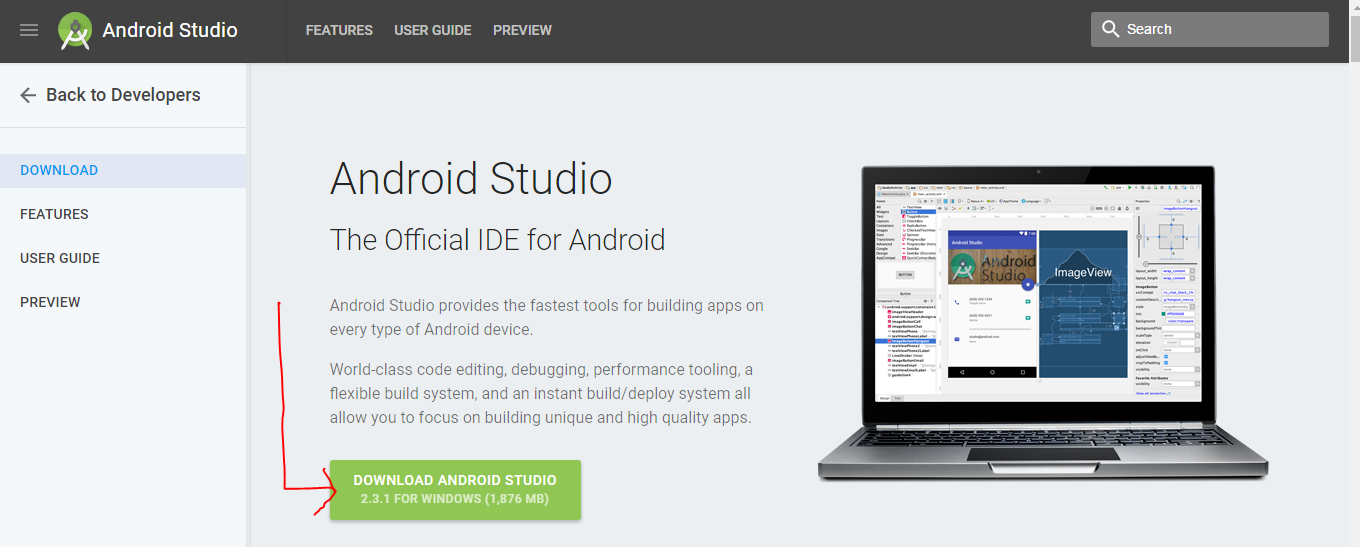Screen dimensions: 1360x547
Task: Open USER GUIDE in the top navigation bar
Action: pyautogui.click(x=433, y=30)
